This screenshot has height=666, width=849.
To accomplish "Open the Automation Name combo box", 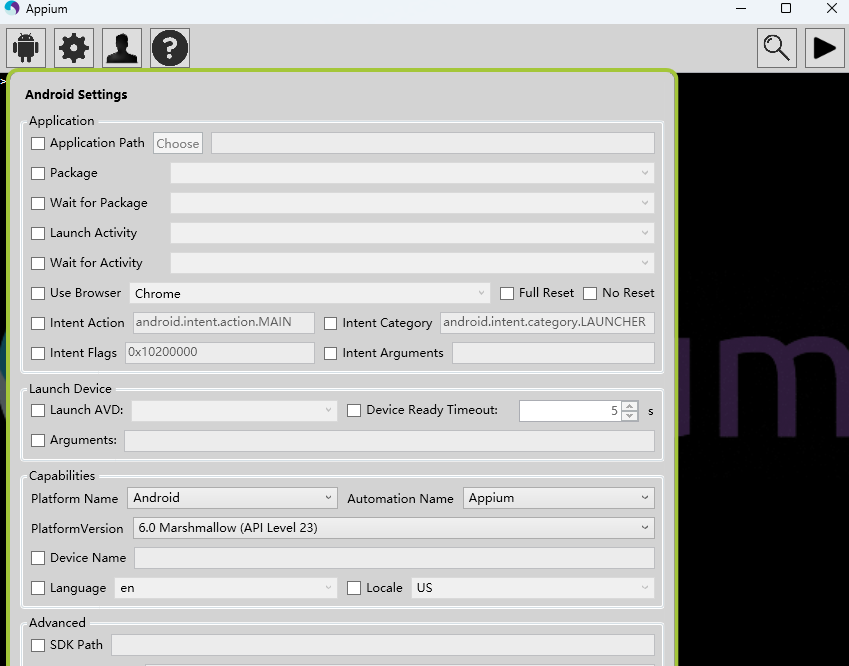I will tap(559, 498).
